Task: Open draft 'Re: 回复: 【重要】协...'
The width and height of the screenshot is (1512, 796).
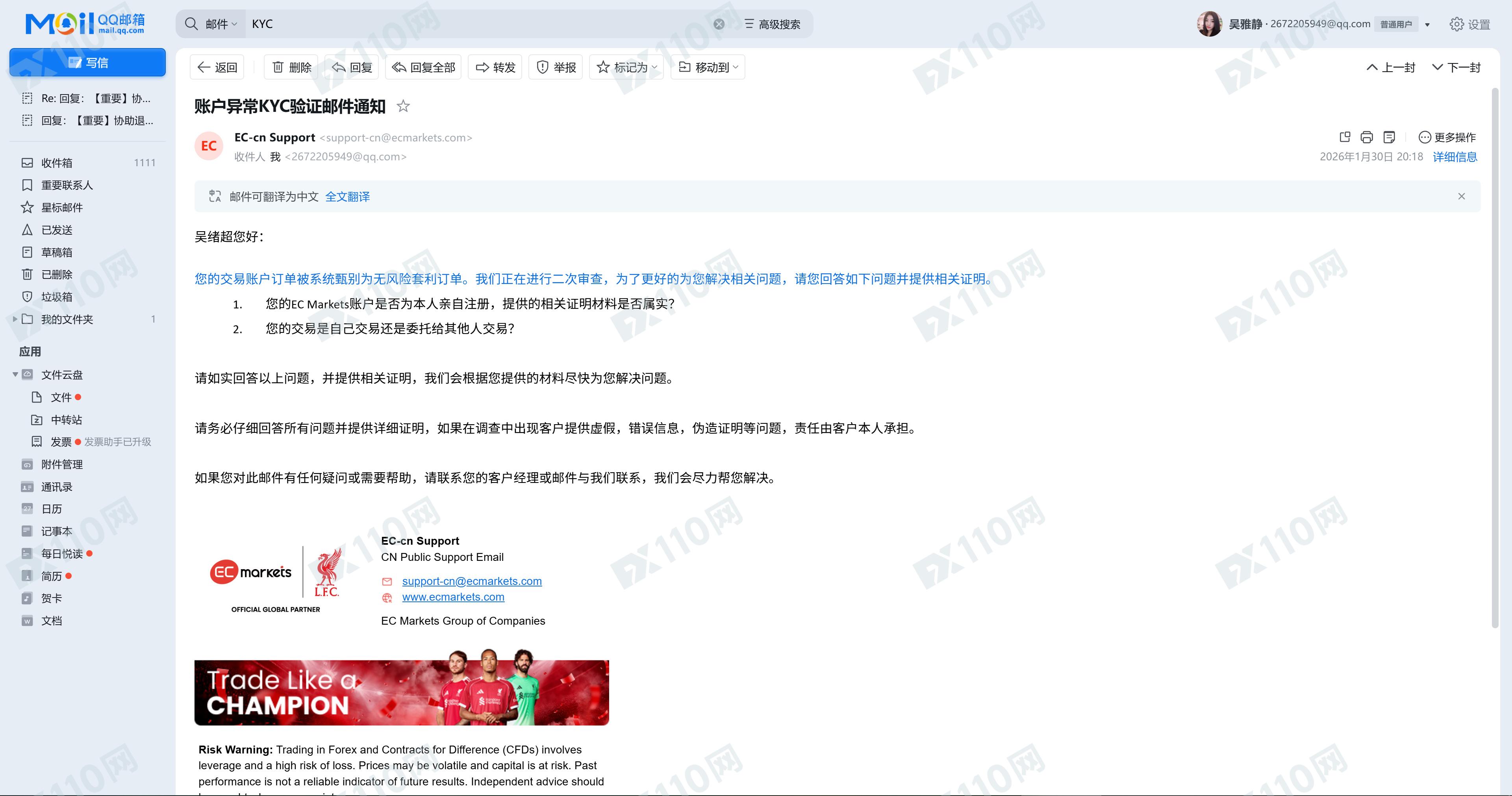Action: pyautogui.click(x=87, y=98)
